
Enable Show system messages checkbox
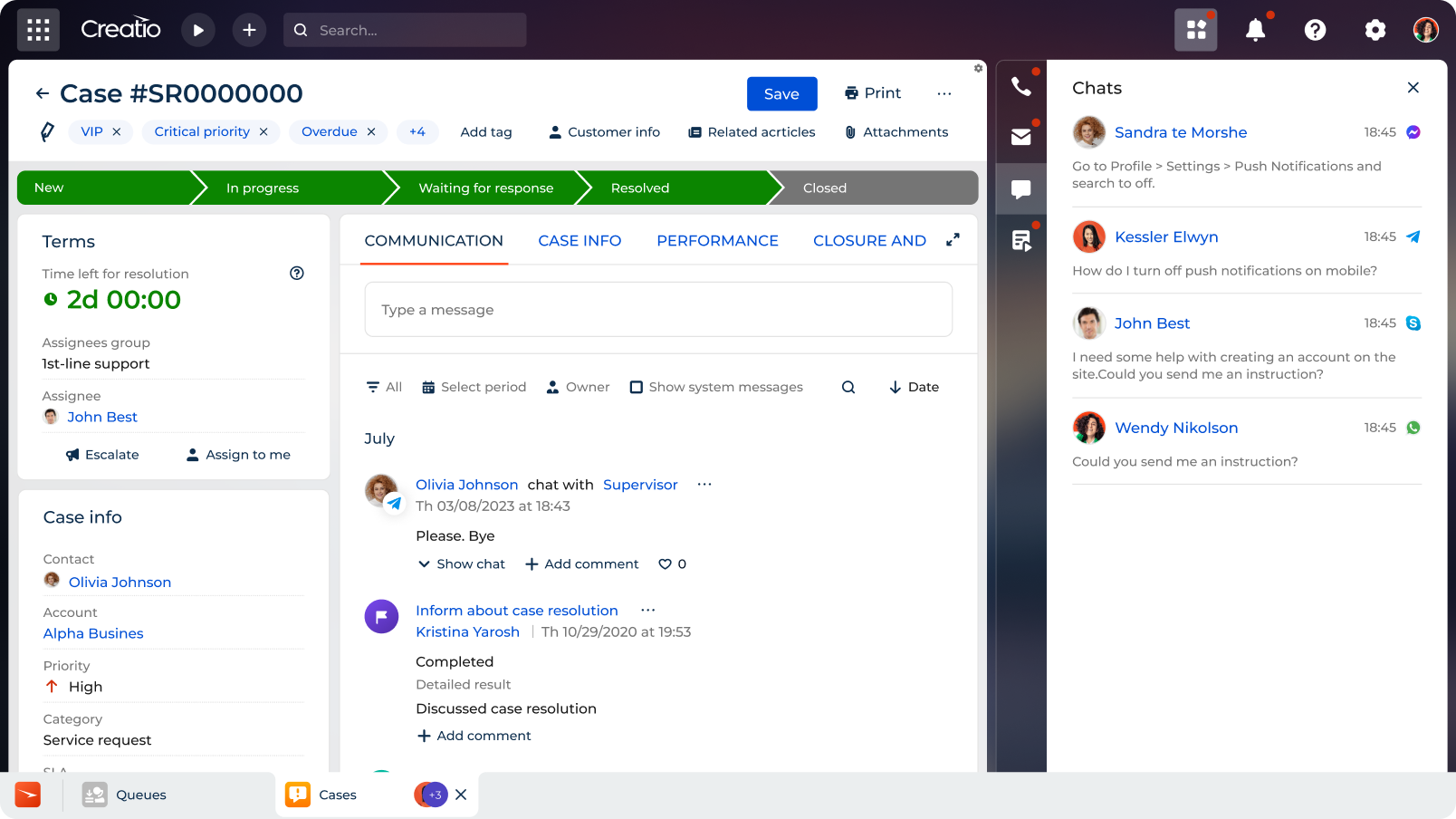(637, 387)
